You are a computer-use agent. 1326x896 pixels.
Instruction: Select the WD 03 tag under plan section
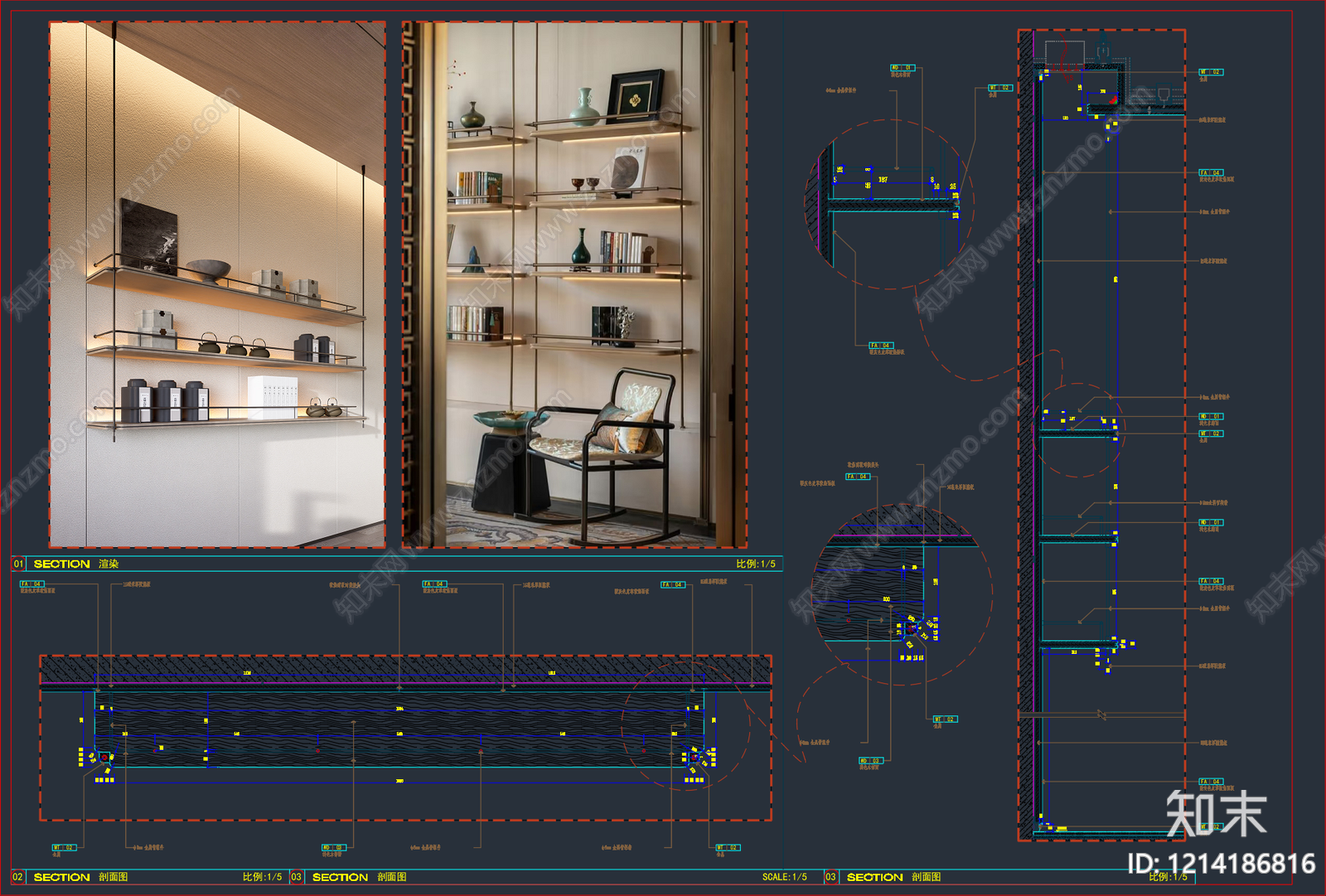tap(333, 847)
